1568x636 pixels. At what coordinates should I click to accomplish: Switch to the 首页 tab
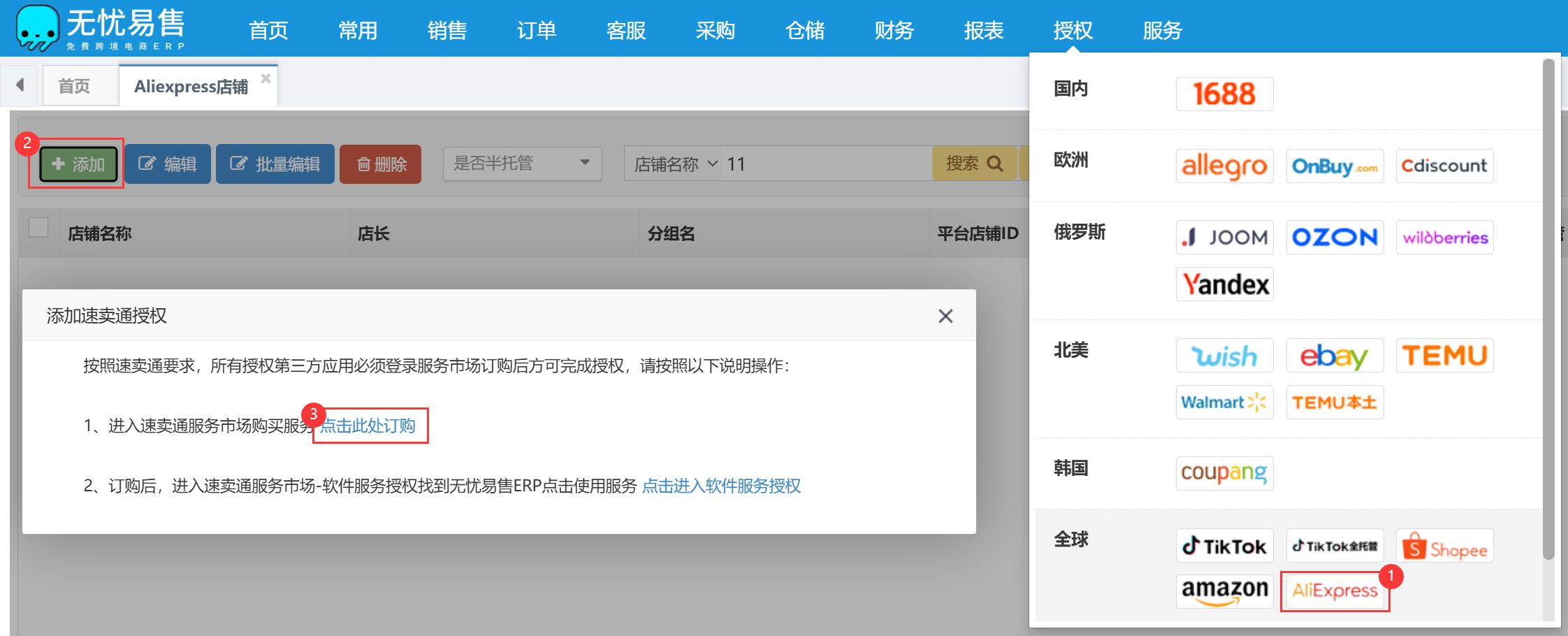[74, 86]
